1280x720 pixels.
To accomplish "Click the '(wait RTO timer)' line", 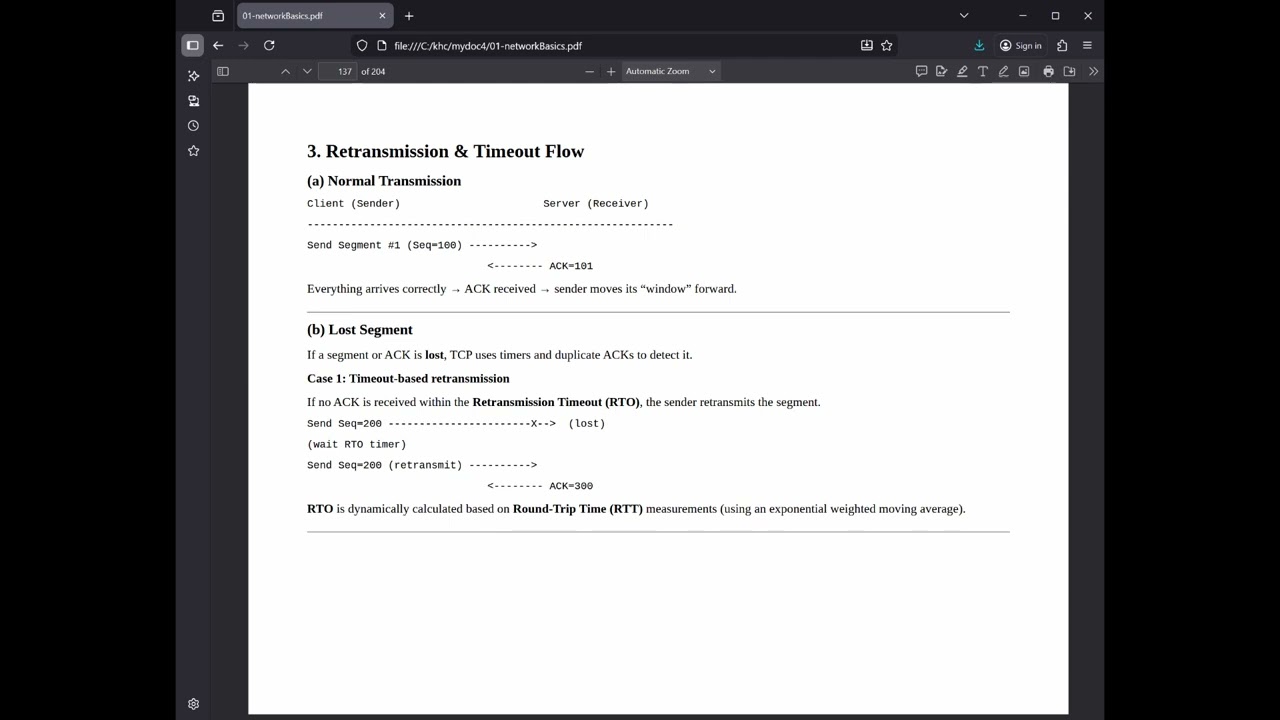I will (x=357, y=444).
